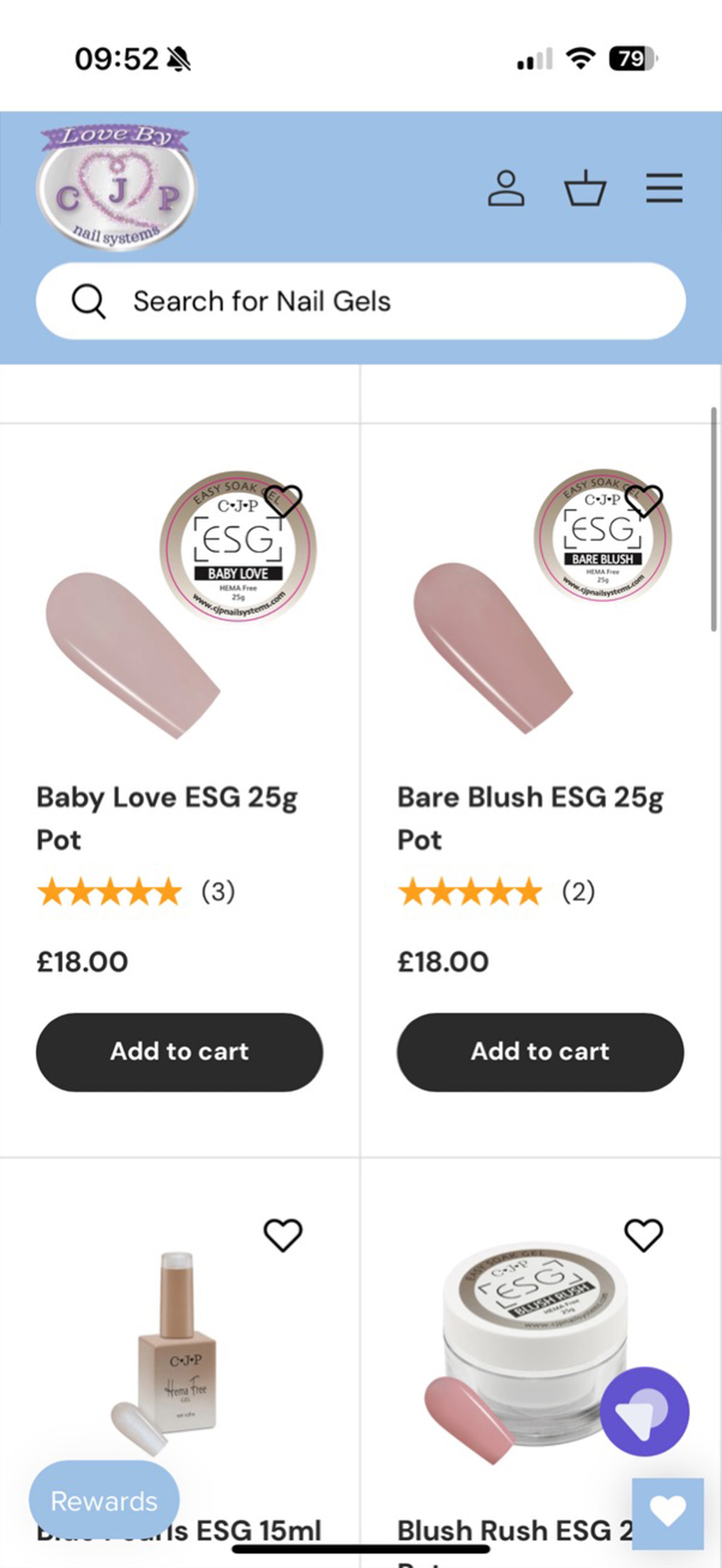Toggle wishlist heart on Baby Love product
This screenshot has width=722, height=1568.
tap(283, 501)
